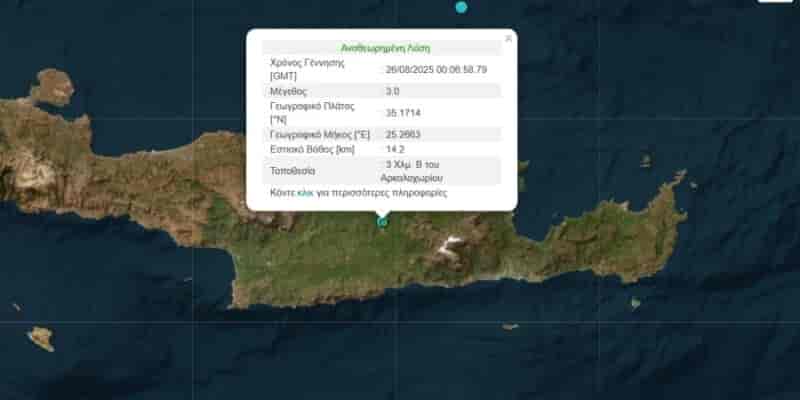Screen dimensions: 800x400
Task: Click the latitude value 35.1714
Action: coord(403,113)
